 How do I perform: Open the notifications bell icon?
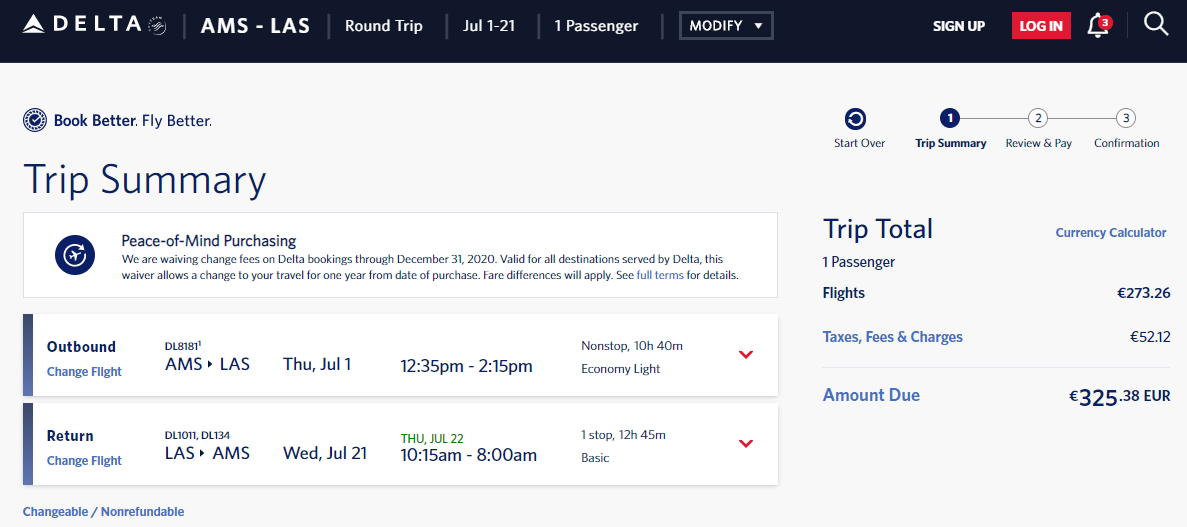(1098, 26)
